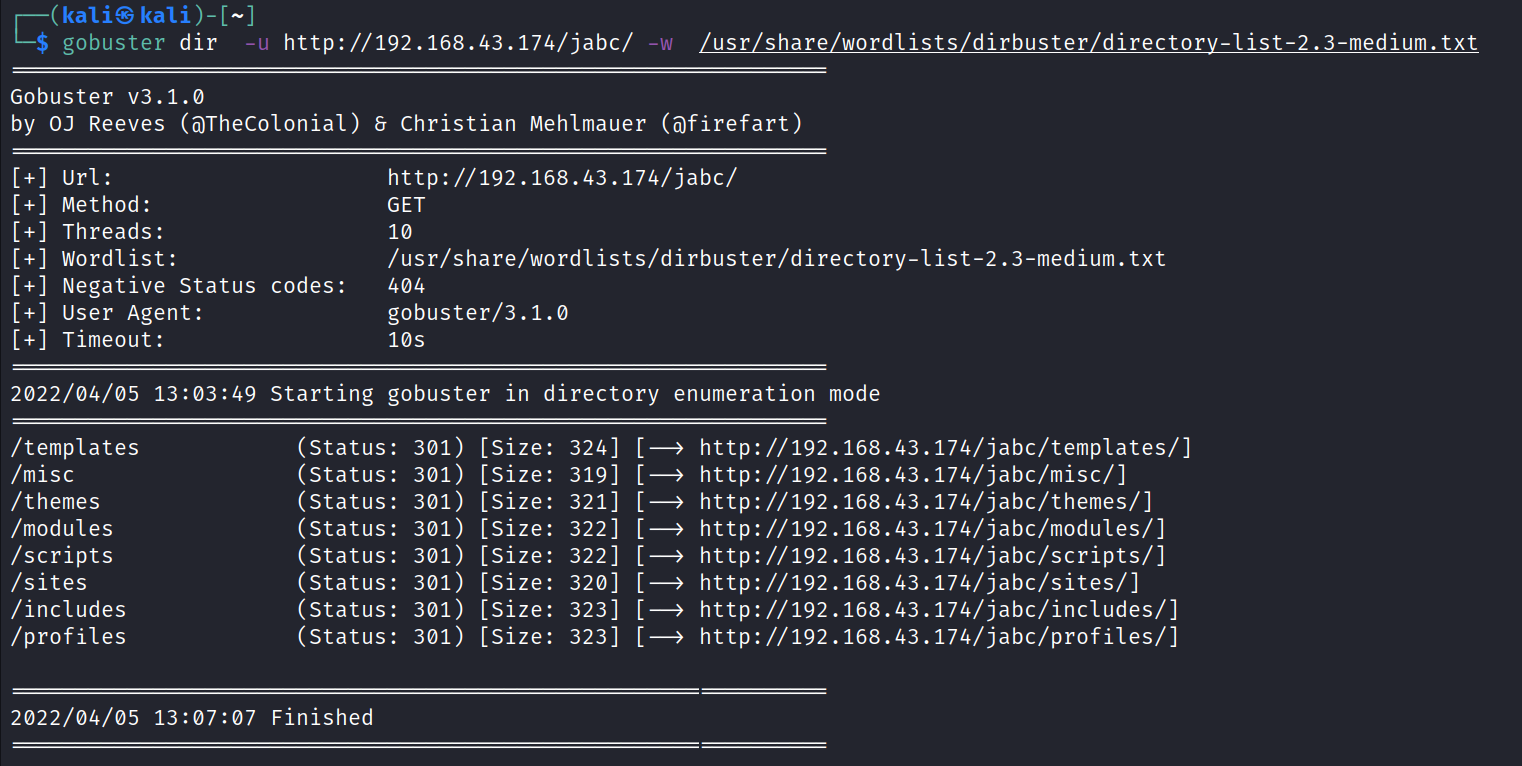Screen dimensions: 1522x766
Task: Click the Negative Status codes value 404
Action: coord(406,286)
